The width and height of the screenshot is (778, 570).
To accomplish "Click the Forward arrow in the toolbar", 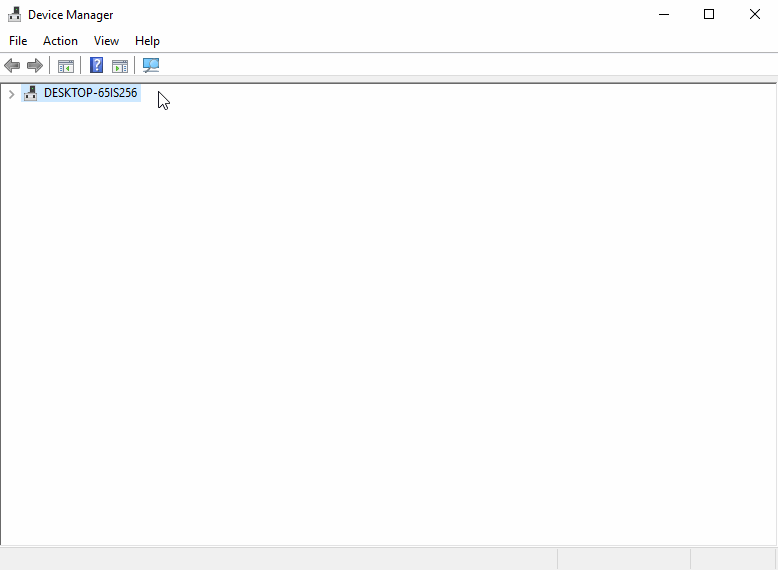I will 35,66.
